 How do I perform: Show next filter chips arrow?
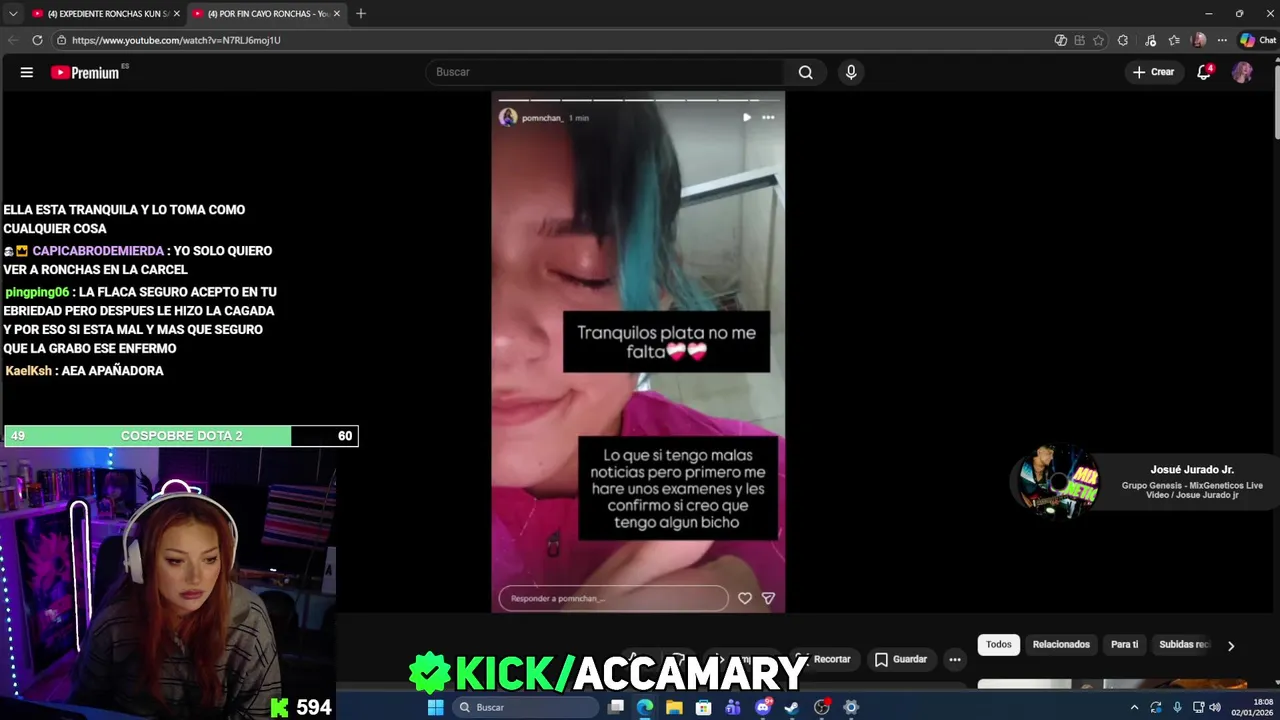point(1231,645)
